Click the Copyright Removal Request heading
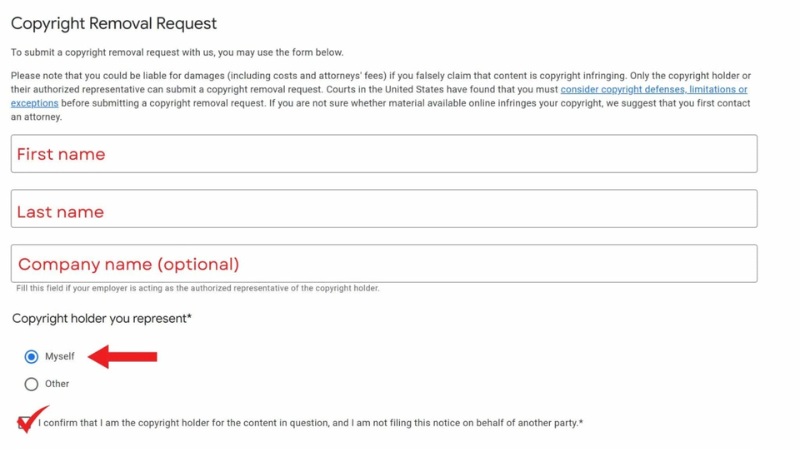The image size is (800, 450). (113, 23)
